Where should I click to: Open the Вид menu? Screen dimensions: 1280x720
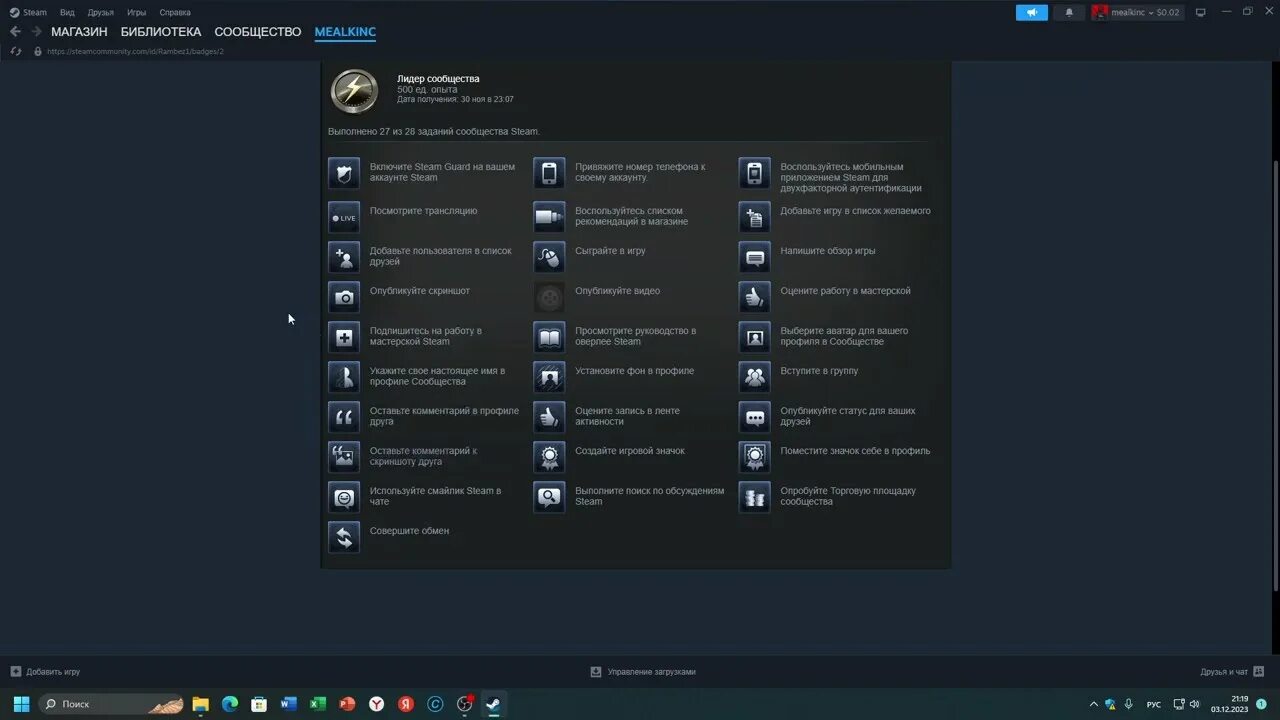(67, 13)
